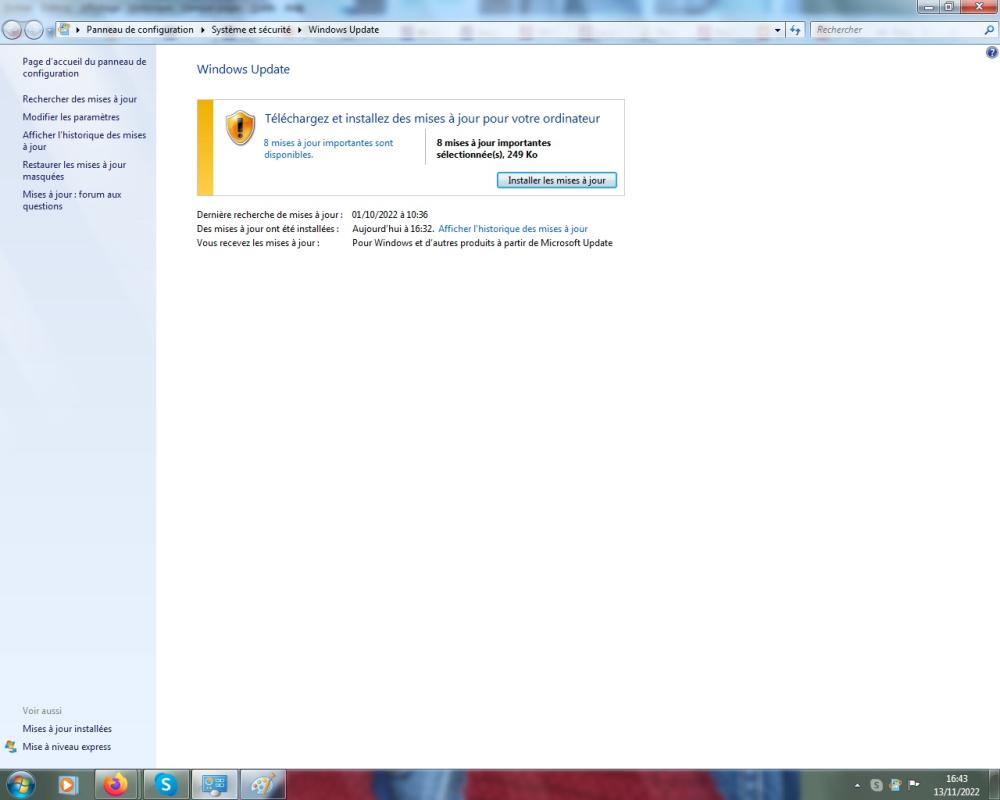1000x800 pixels.
Task: Show hidden tray icons arrow
Action: click(857, 785)
